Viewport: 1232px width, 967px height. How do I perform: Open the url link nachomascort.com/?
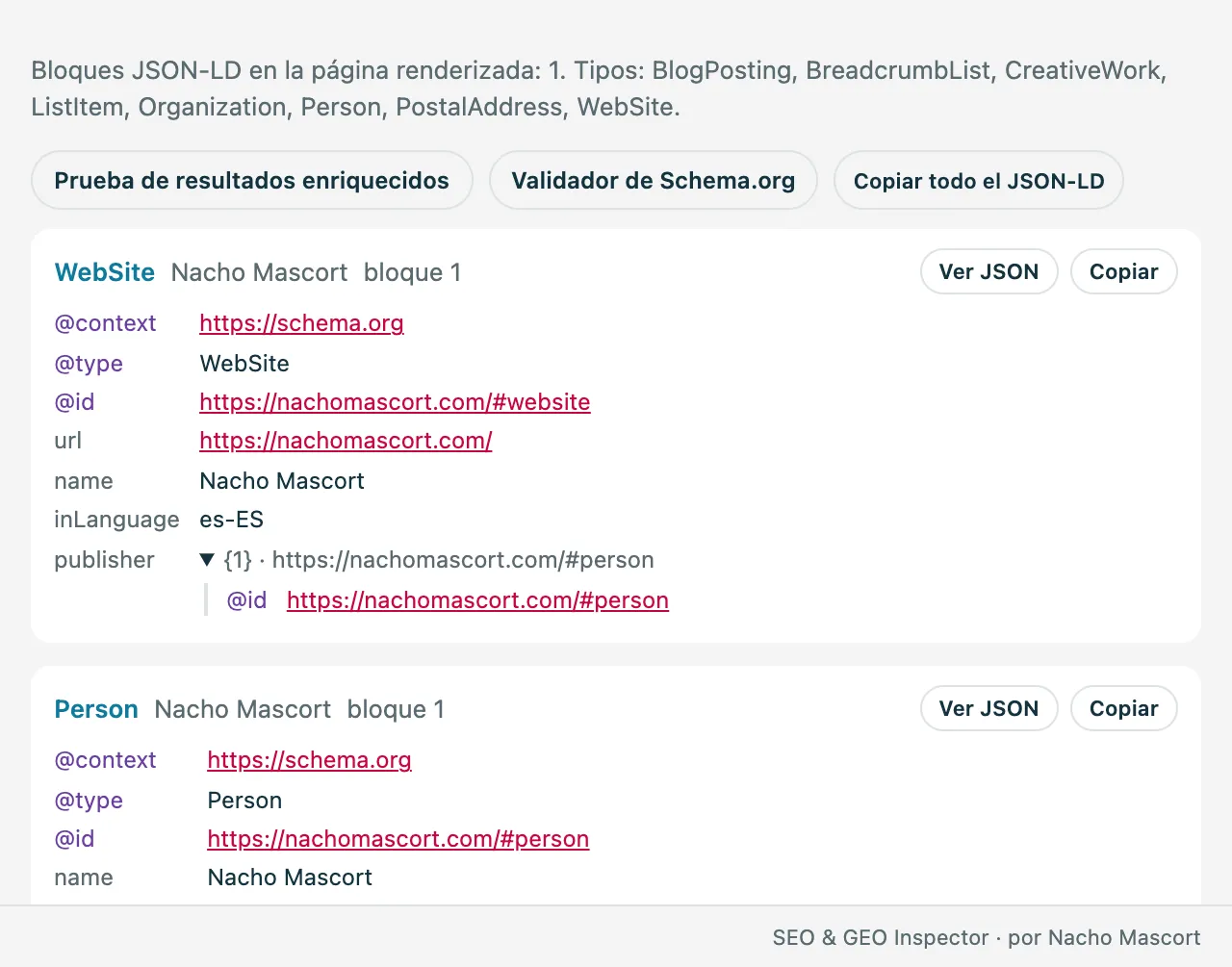346,441
